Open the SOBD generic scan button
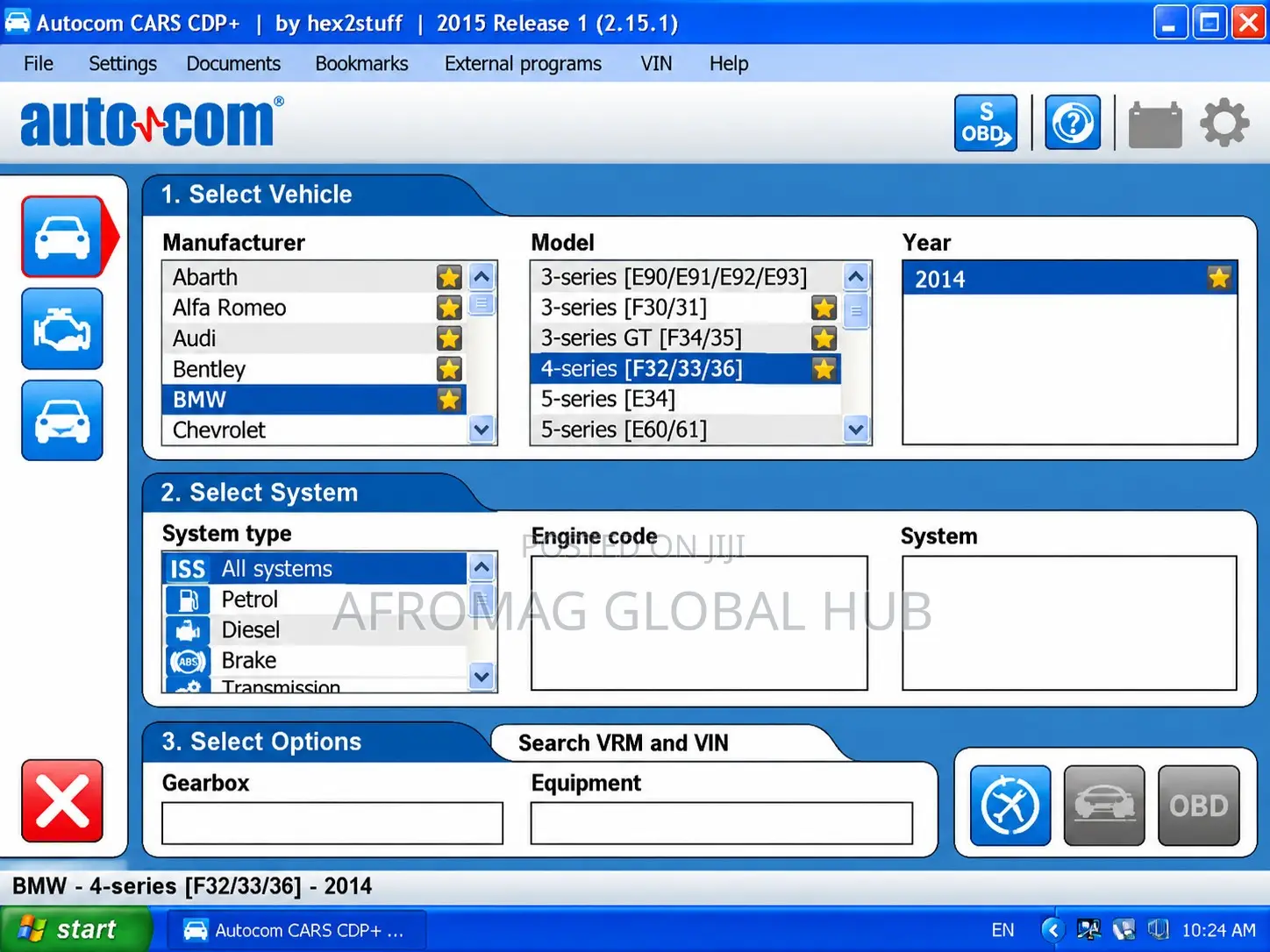 986,123
